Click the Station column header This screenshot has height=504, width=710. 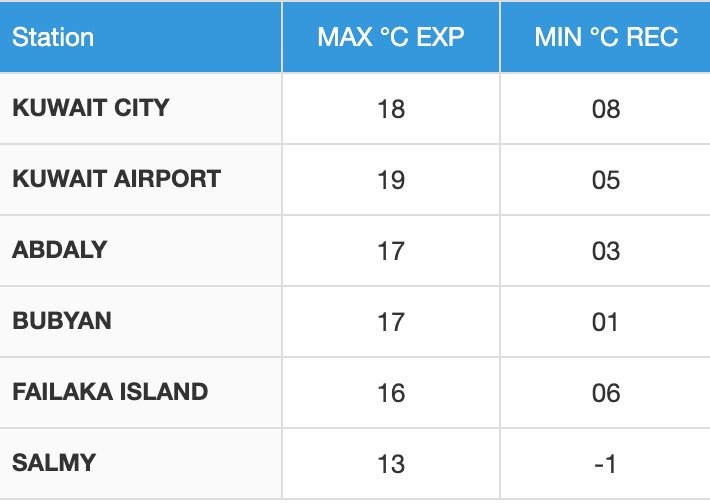(x=53, y=38)
